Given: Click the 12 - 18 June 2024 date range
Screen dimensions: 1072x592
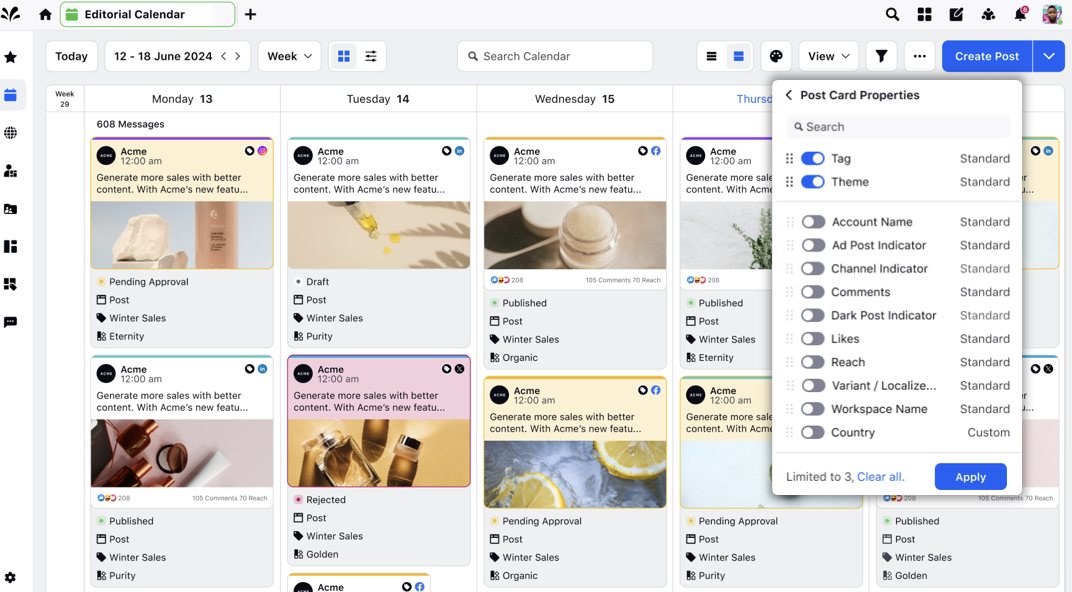Looking at the screenshot, I should pyautogui.click(x=163, y=56).
